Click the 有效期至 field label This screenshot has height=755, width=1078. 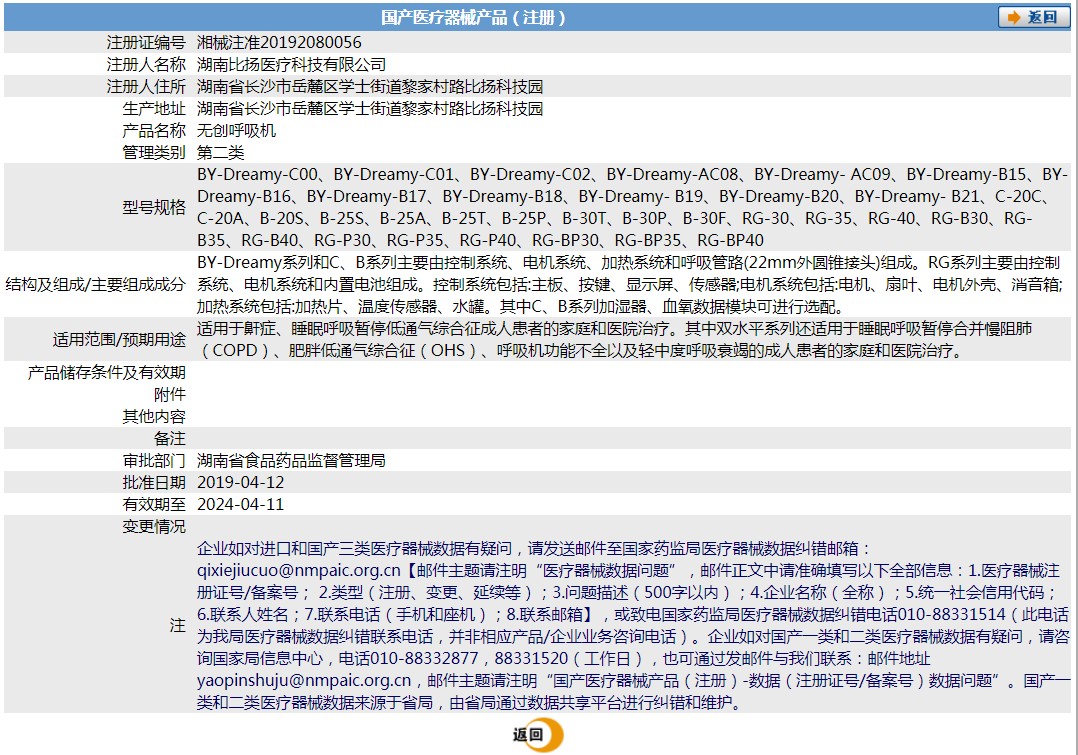154,505
